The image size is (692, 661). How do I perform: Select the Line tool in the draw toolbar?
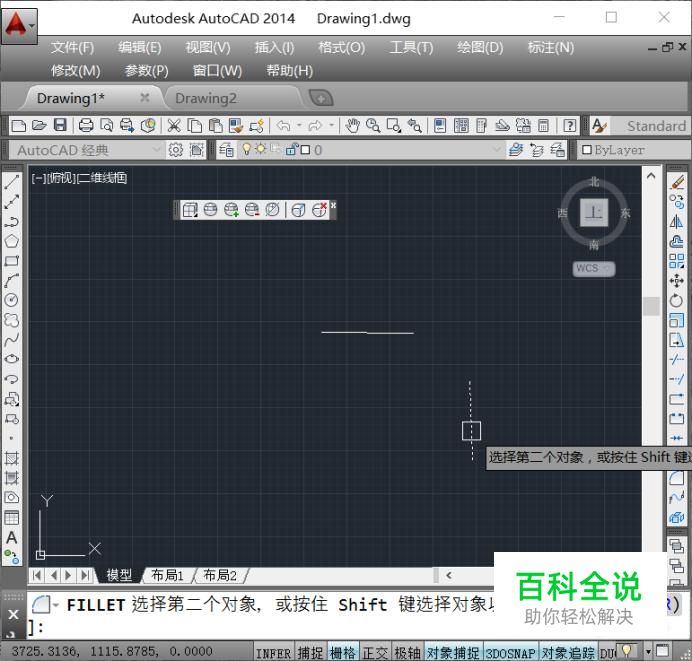pos(11,182)
